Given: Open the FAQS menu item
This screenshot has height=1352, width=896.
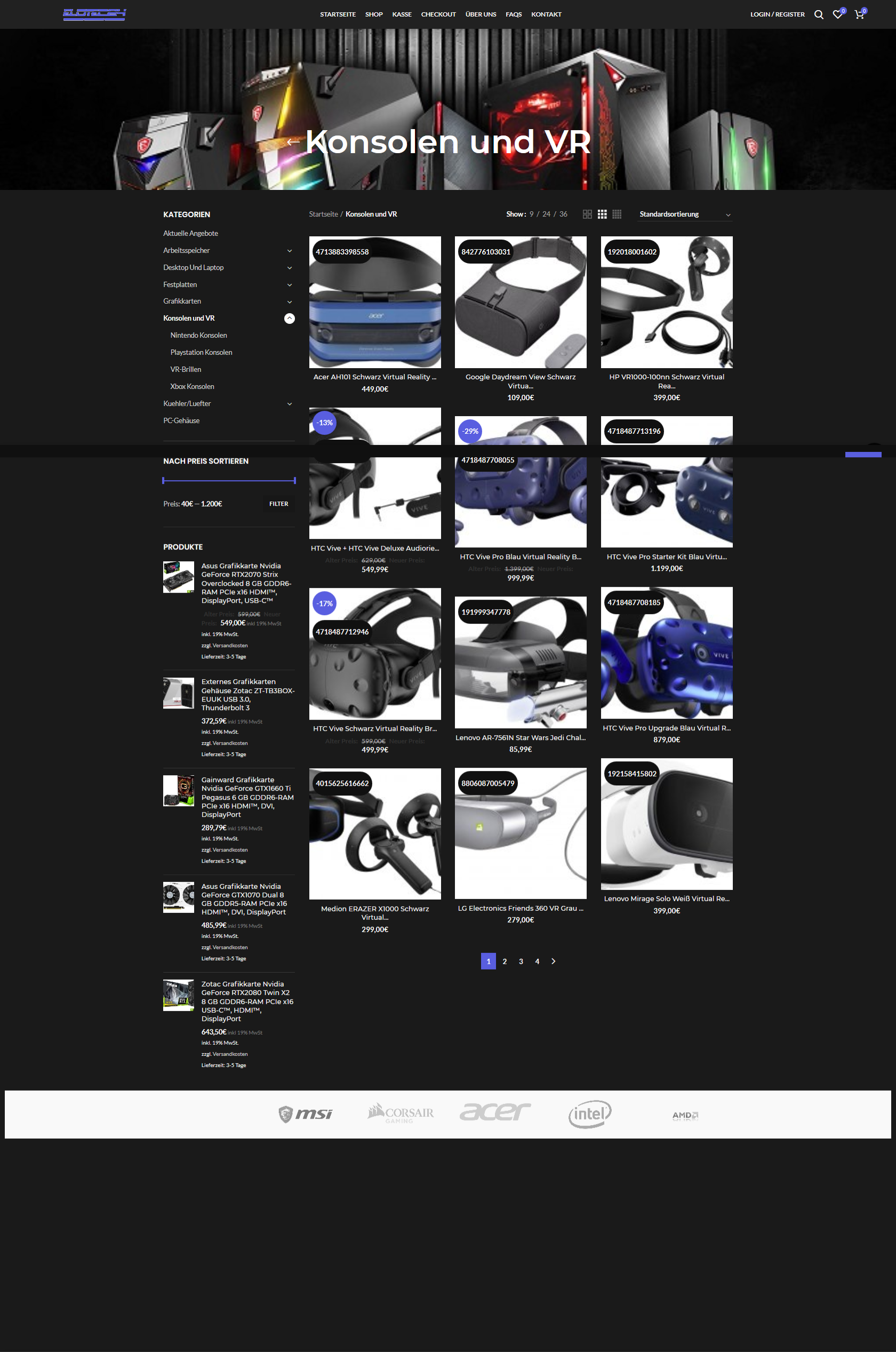Looking at the screenshot, I should [x=513, y=14].
